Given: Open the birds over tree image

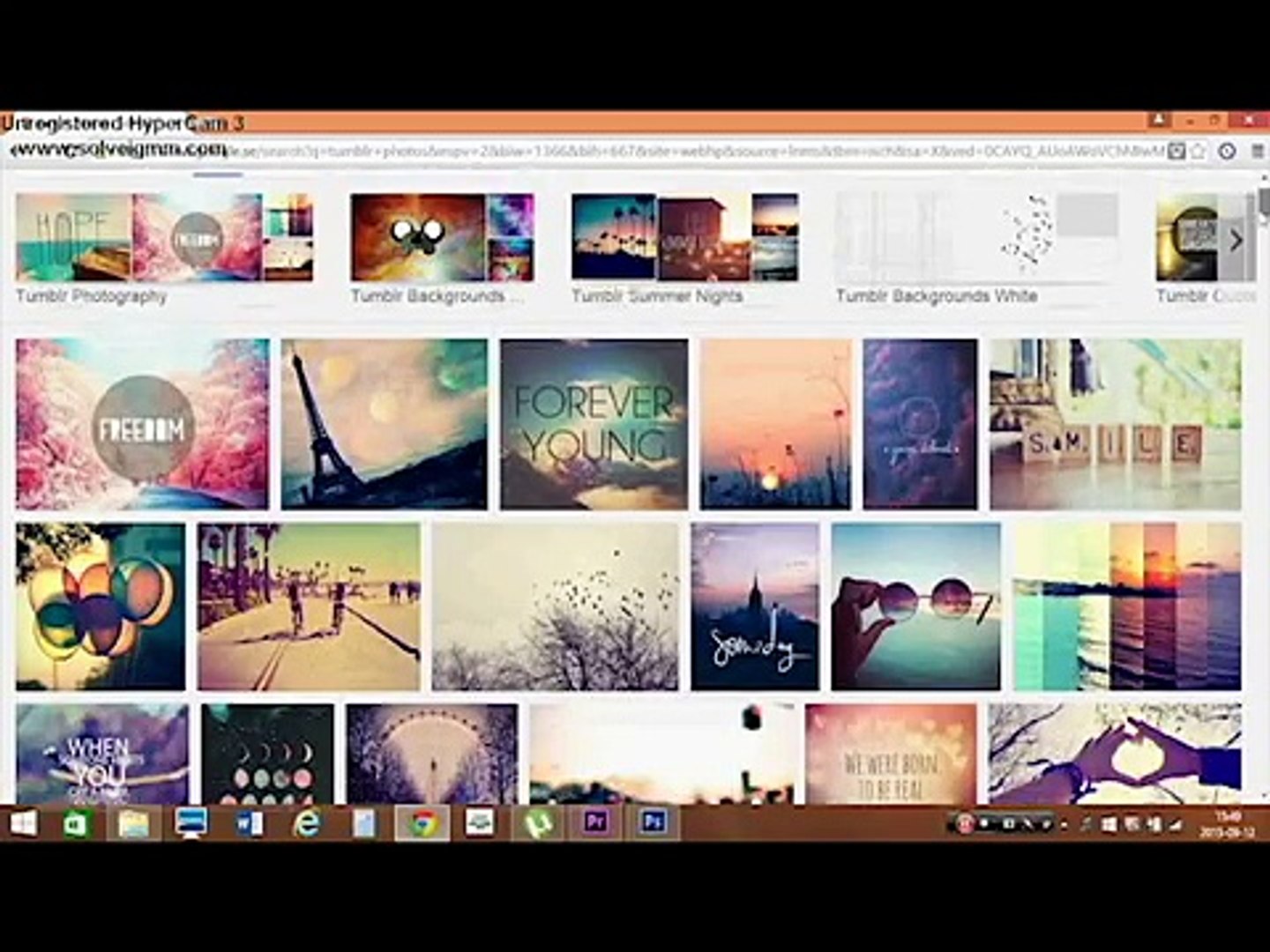Looking at the screenshot, I should click(556, 606).
